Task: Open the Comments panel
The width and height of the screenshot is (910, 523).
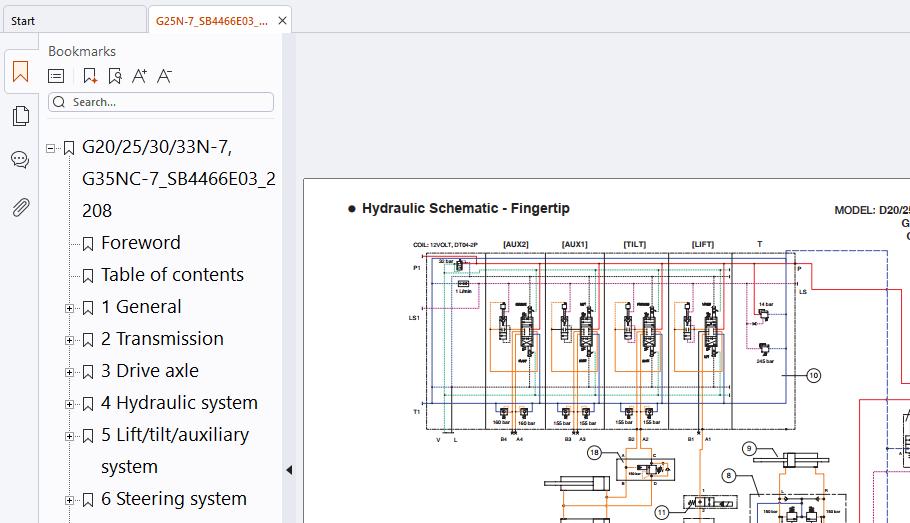Action: coord(20,160)
